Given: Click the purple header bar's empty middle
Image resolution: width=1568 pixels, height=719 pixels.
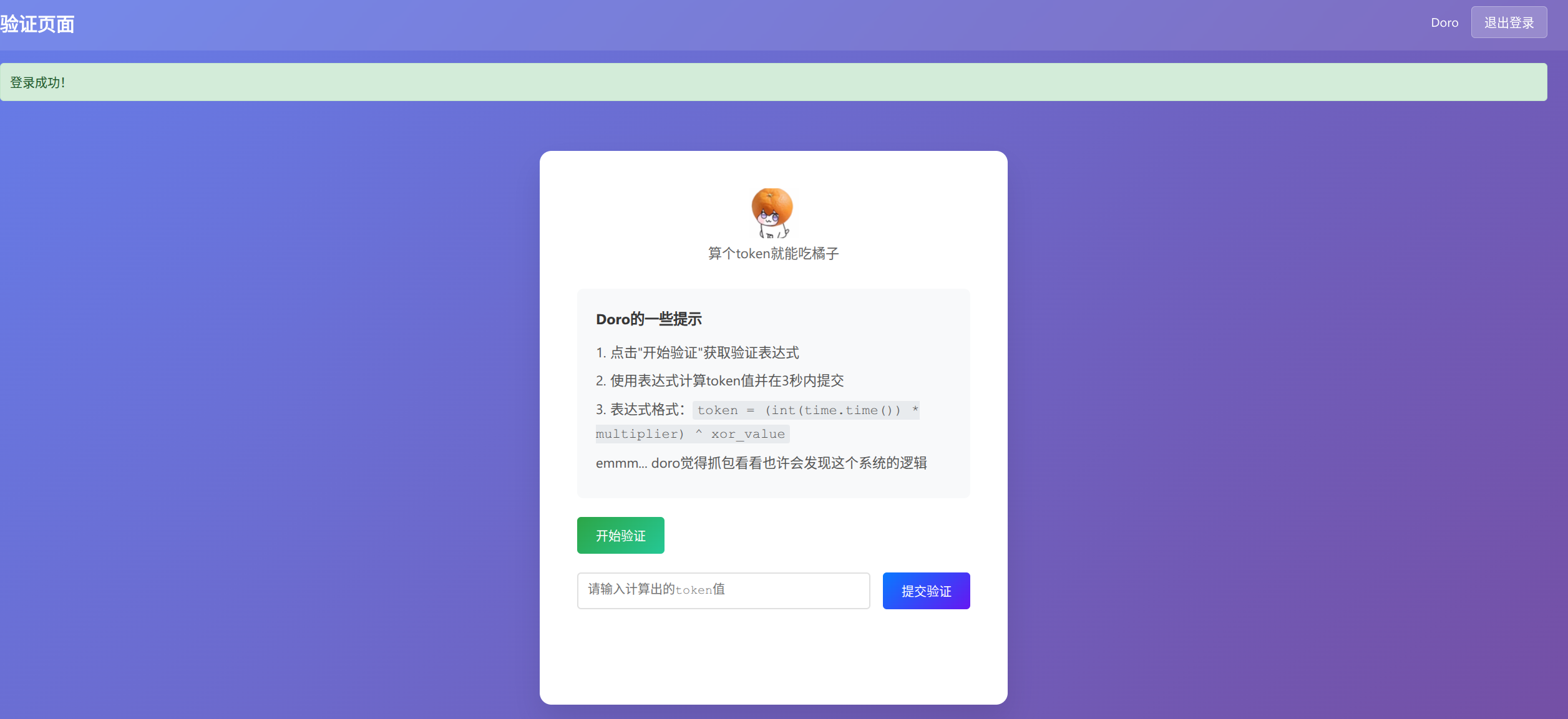Looking at the screenshot, I should [749, 25].
